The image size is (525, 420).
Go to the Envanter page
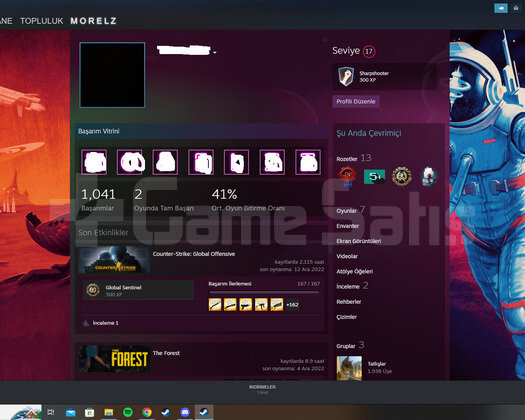348,226
